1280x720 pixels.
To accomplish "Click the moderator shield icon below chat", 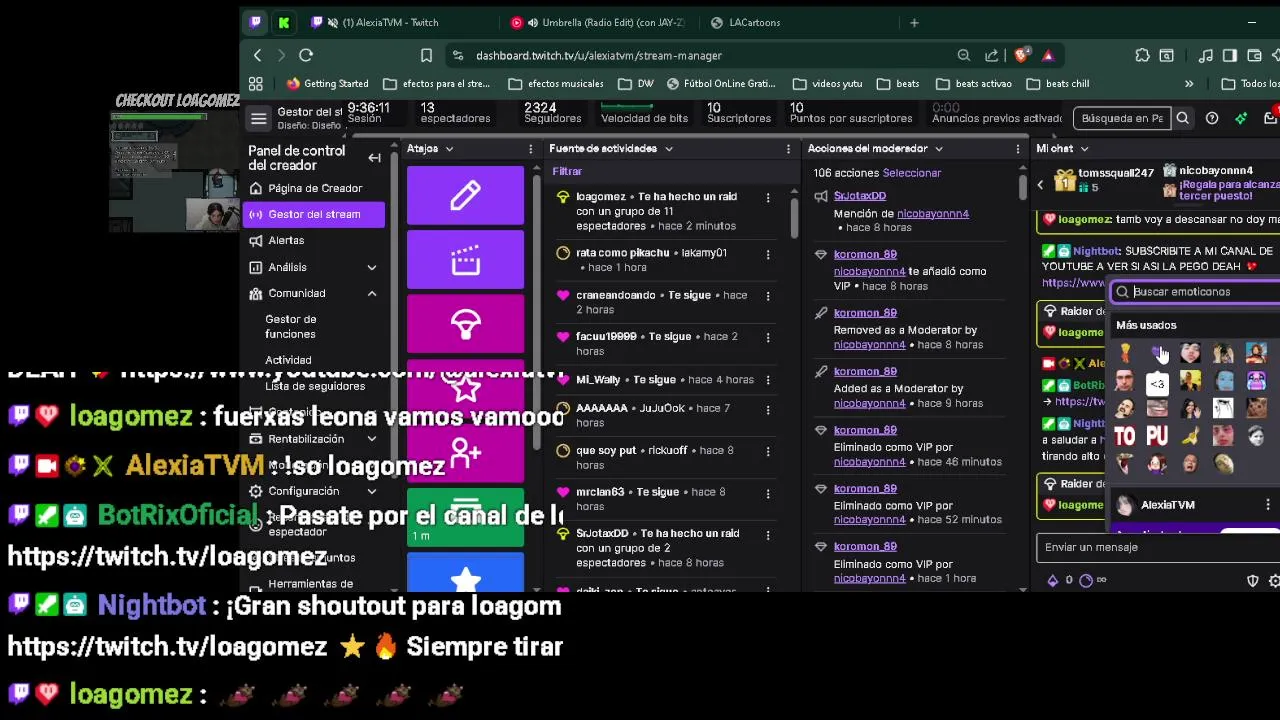I will coord(1253,580).
